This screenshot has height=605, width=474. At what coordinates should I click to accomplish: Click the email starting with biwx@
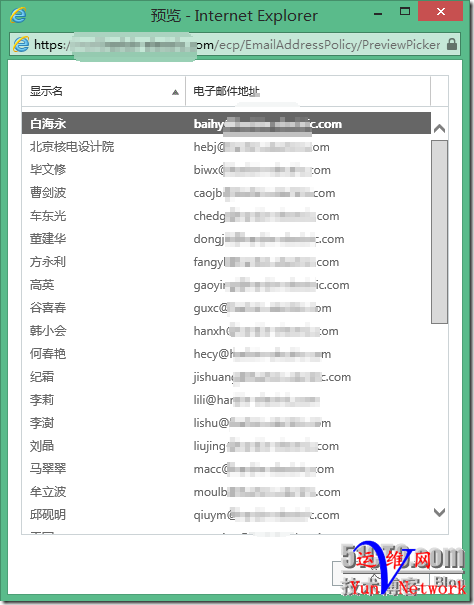point(262,170)
